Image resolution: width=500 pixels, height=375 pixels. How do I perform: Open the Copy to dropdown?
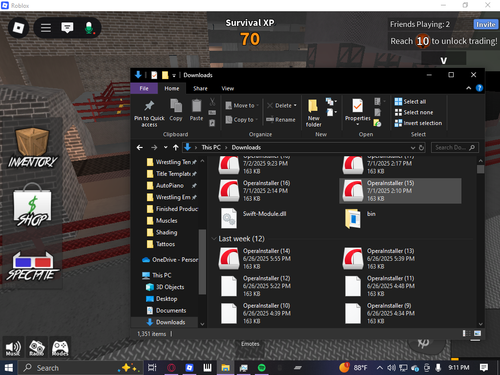(242, 119)
